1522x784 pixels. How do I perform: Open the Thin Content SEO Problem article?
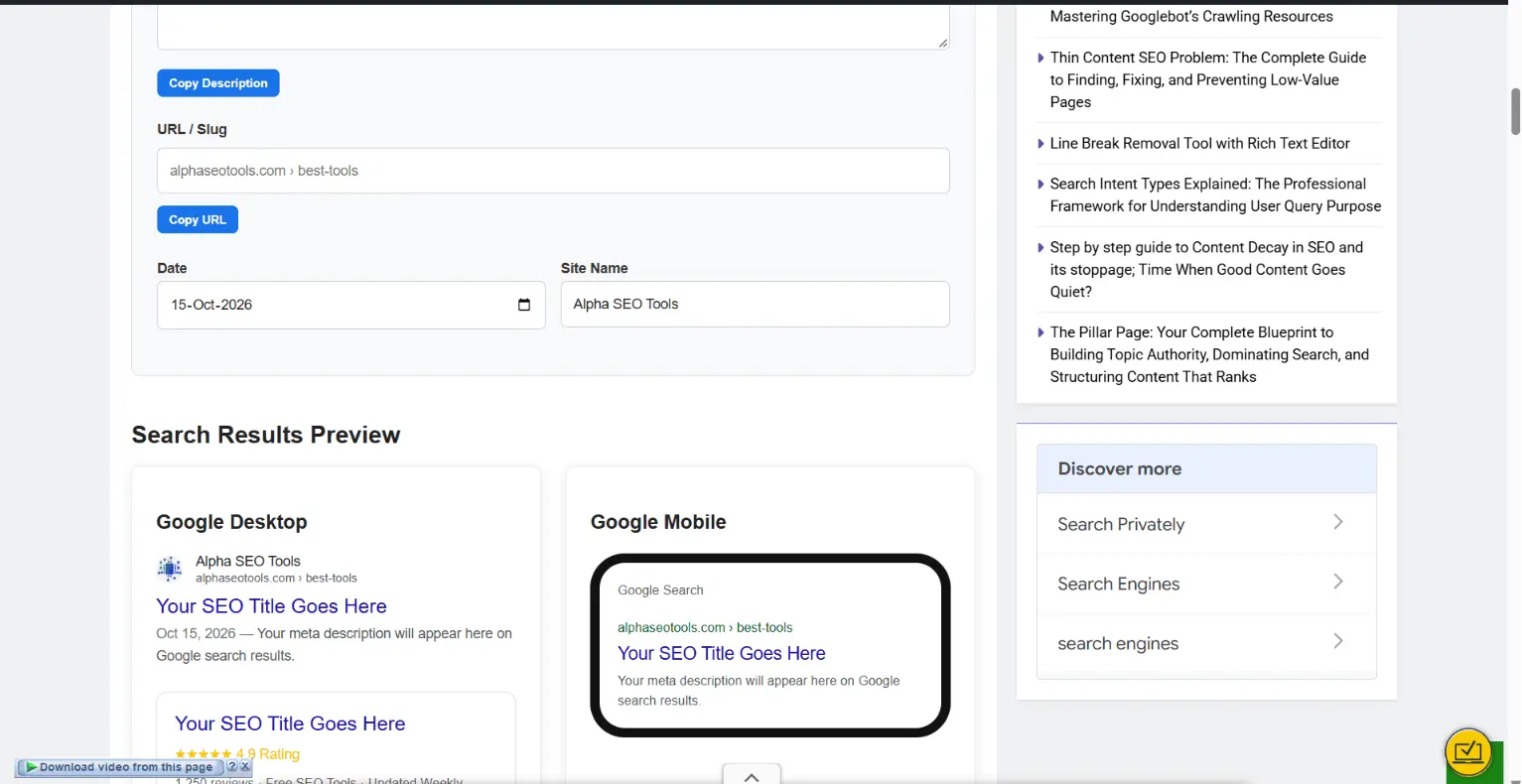point(1208,79)
